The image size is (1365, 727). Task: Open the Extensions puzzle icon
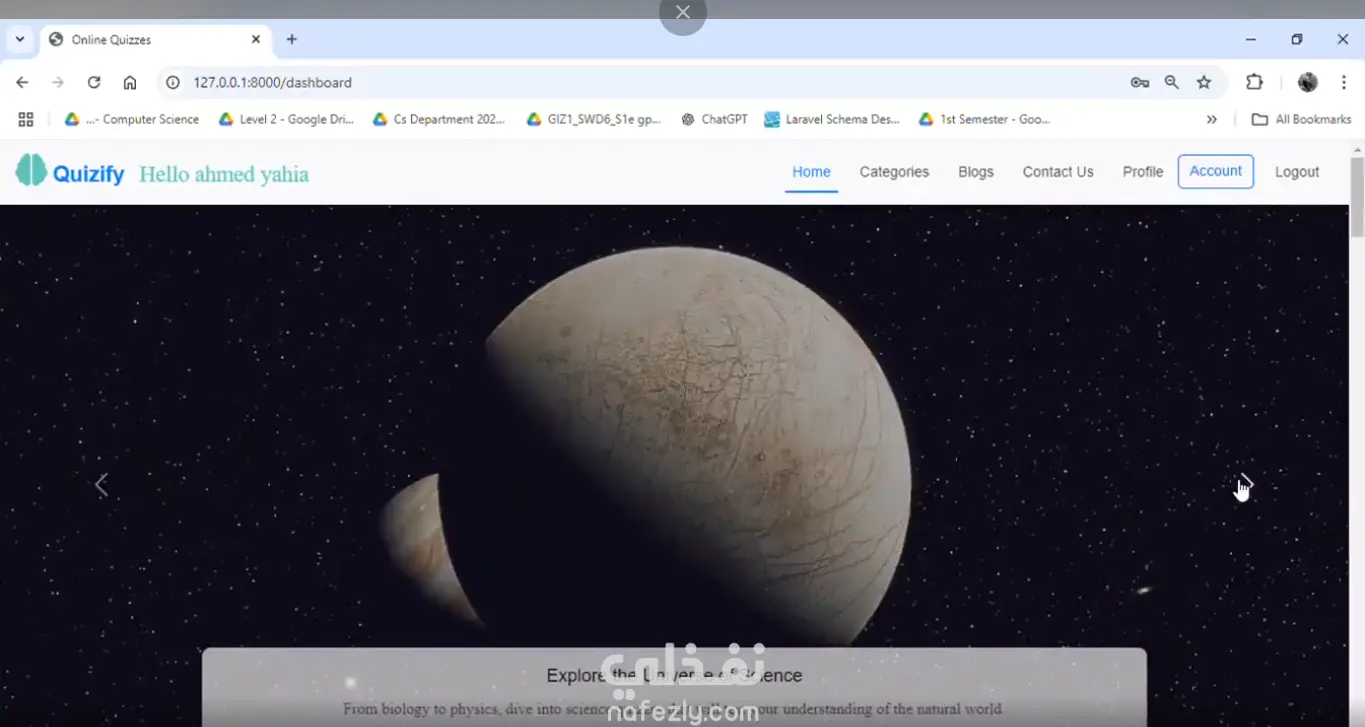point(1254,83)
